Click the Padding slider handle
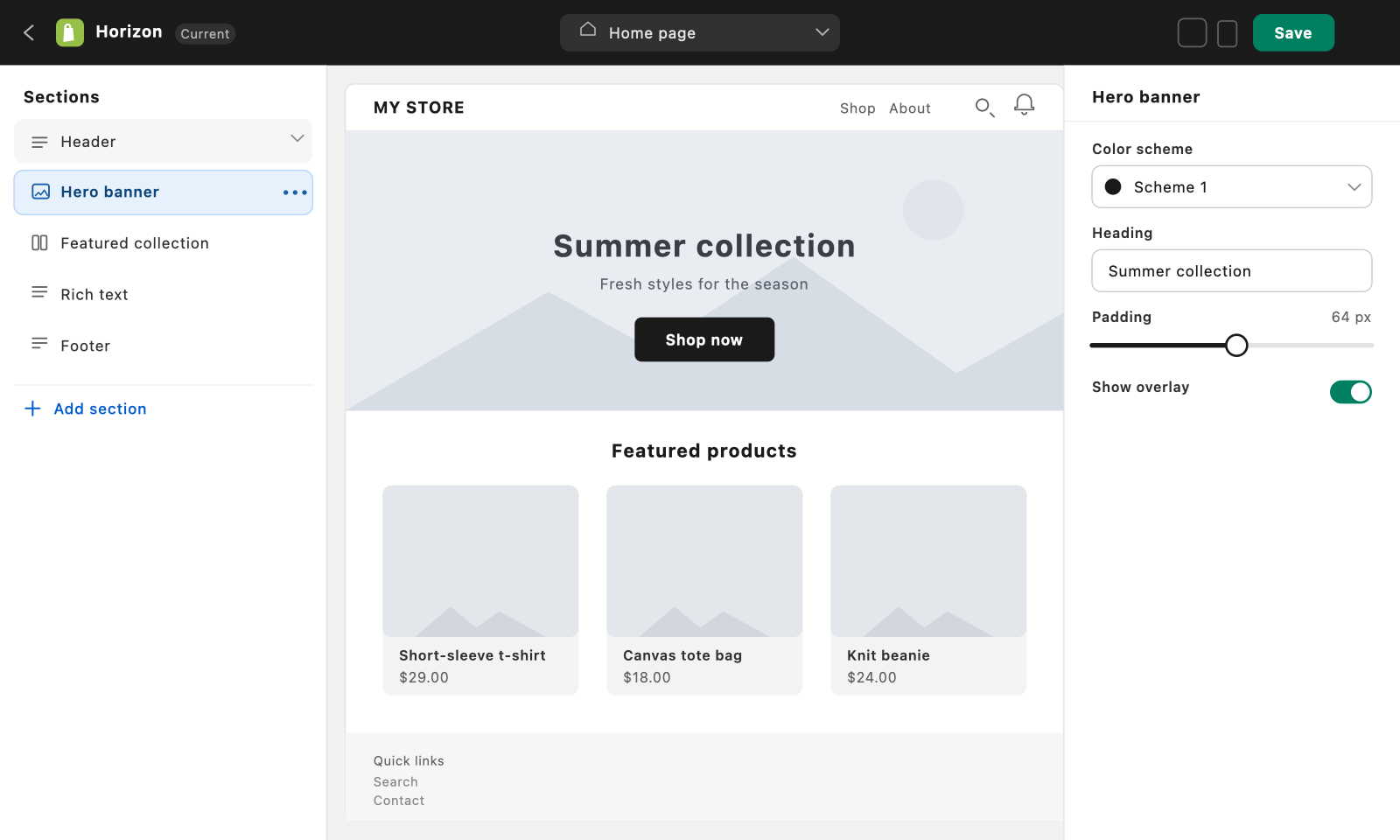1400x840 pixels. pyautogui.click(x=1236, y=346)
